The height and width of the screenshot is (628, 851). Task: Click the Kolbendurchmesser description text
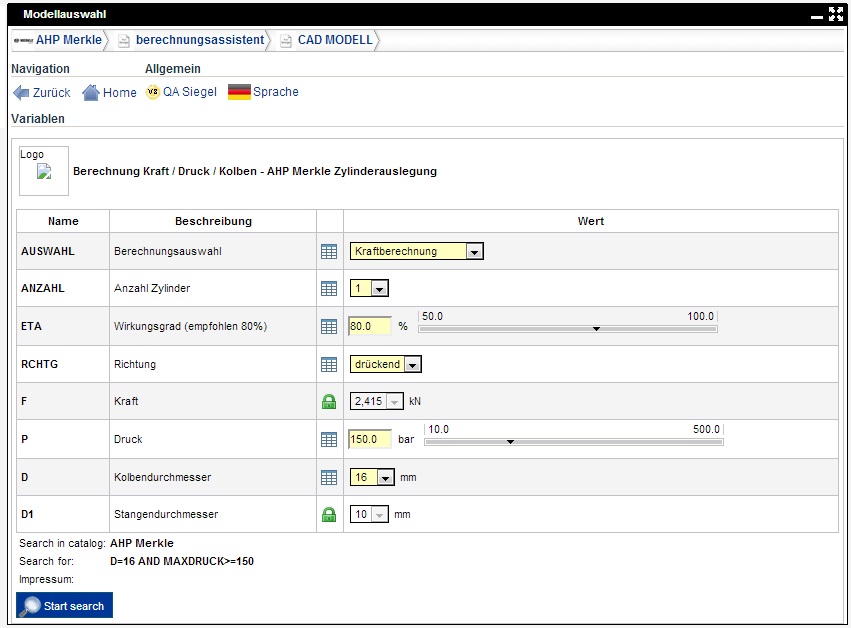click(162, 477)
